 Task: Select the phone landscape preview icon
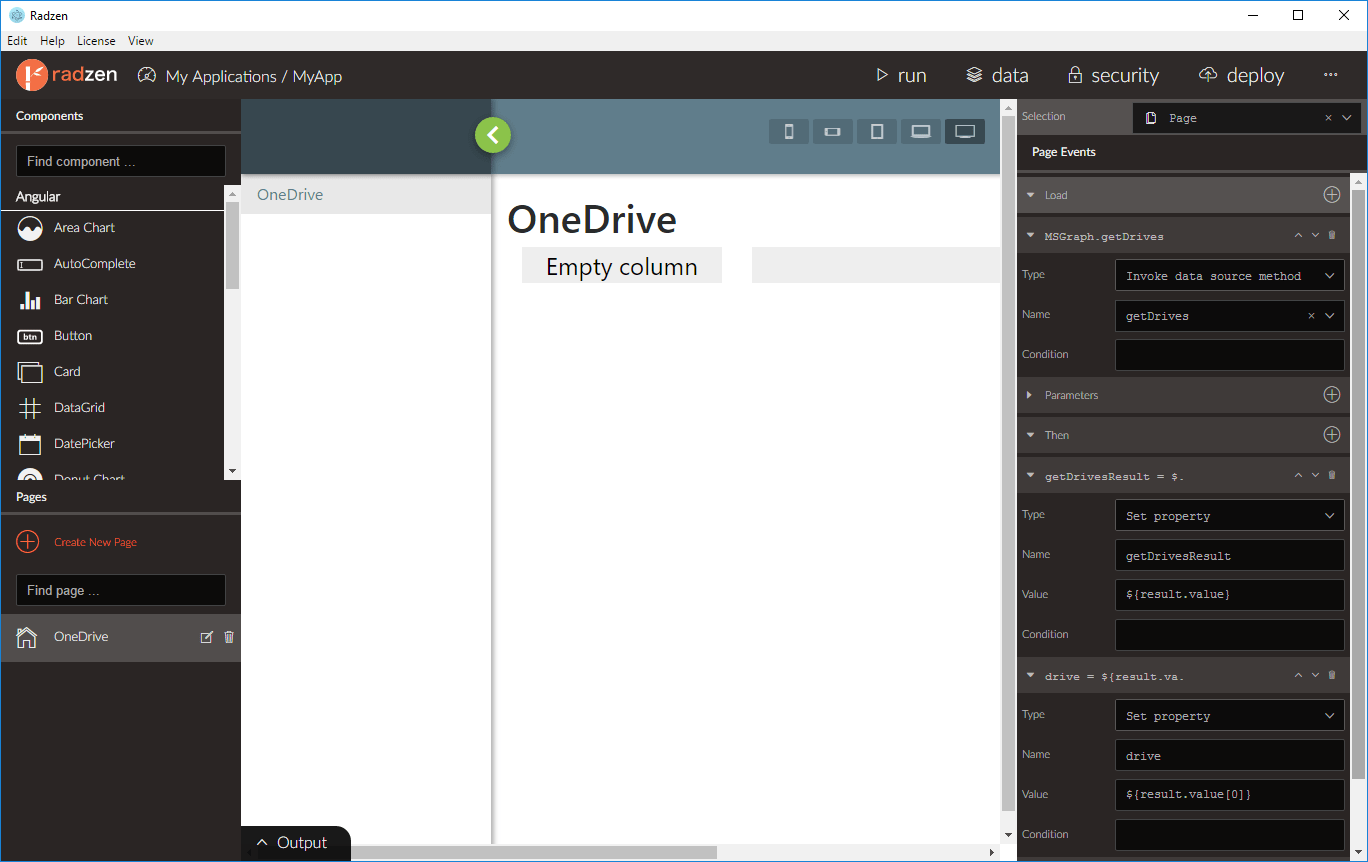833,131
